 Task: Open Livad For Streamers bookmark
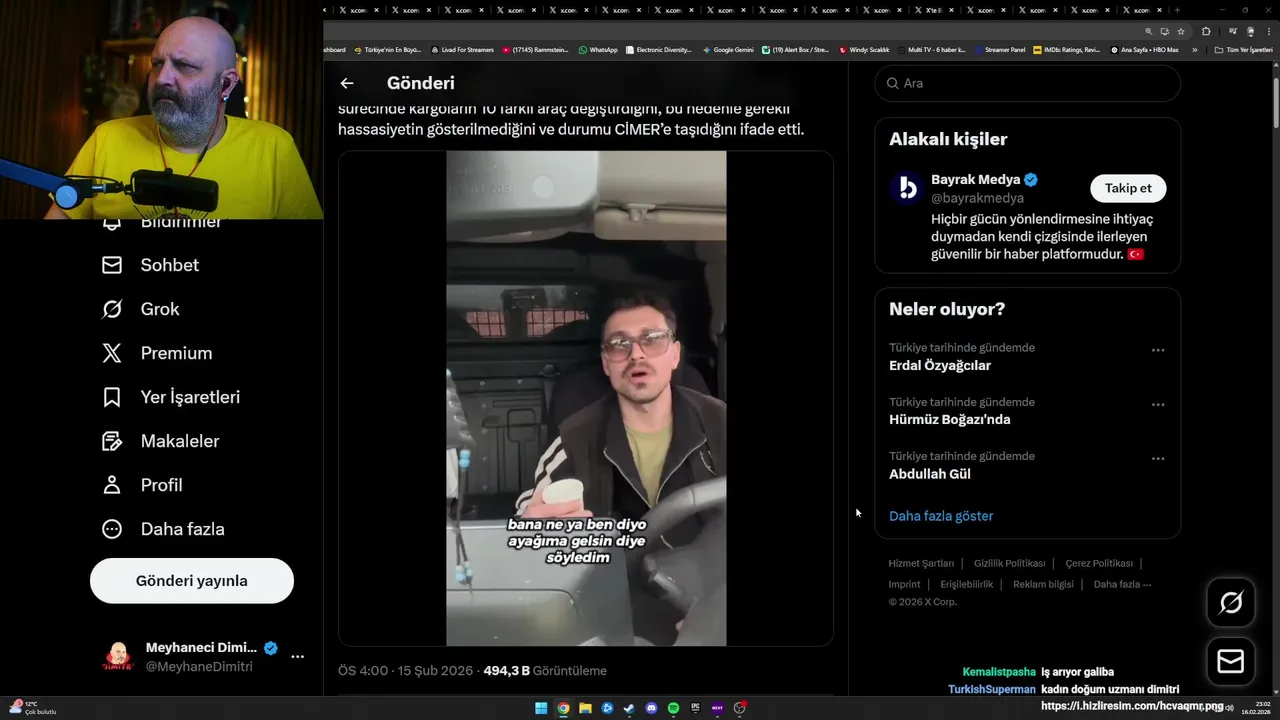pos(462,50)
